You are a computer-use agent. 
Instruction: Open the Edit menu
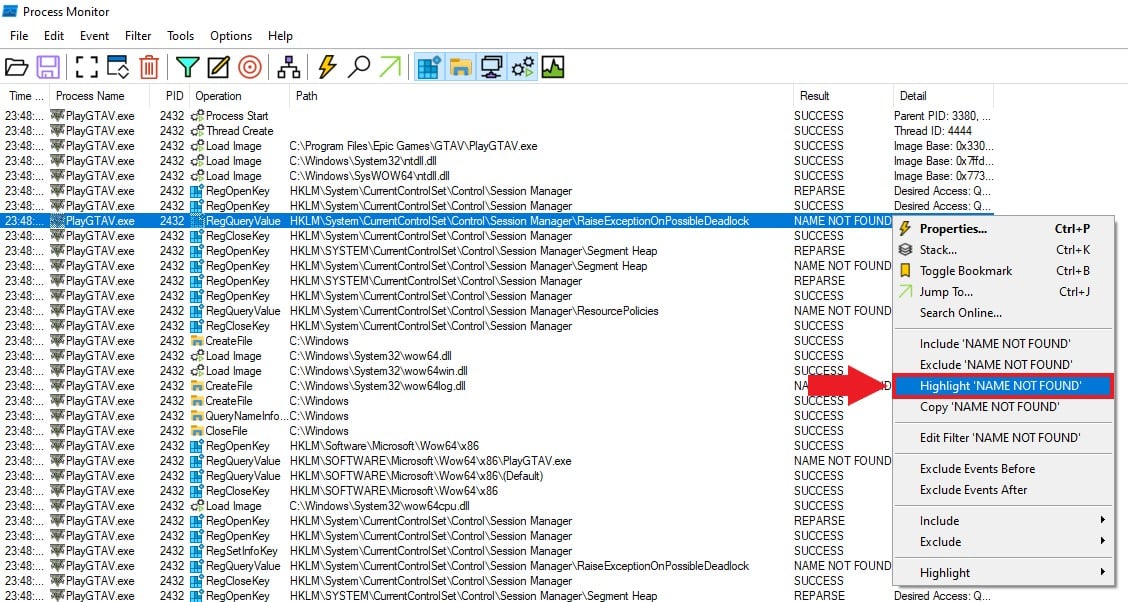(54, 36)
